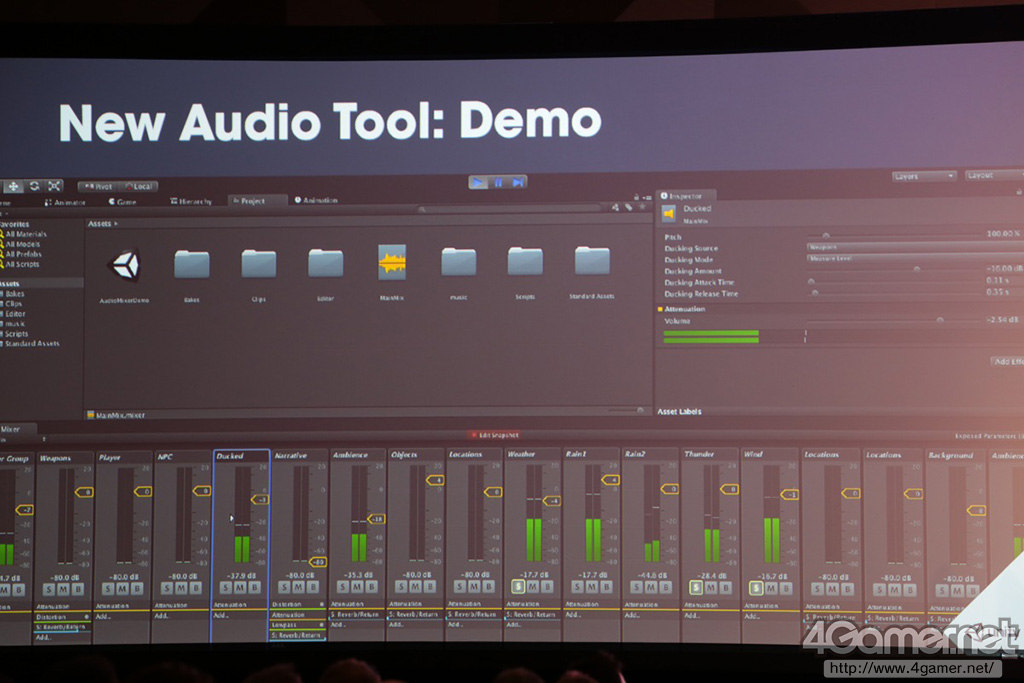Click the Ducked speaker icon in Inspector
Image resolution: width=1024 pixels, height=683 pixels.
669,213
